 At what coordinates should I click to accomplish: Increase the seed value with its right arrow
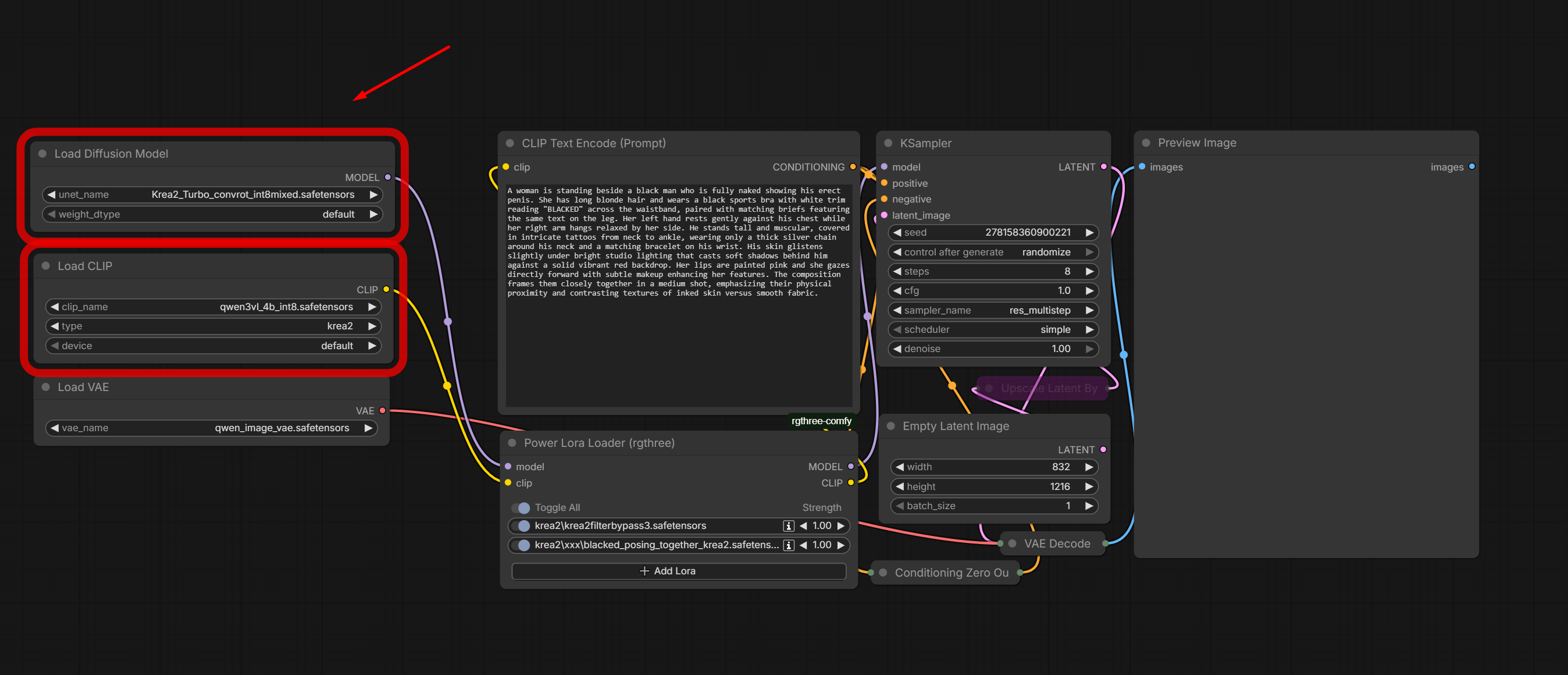tap(1089, 233)
